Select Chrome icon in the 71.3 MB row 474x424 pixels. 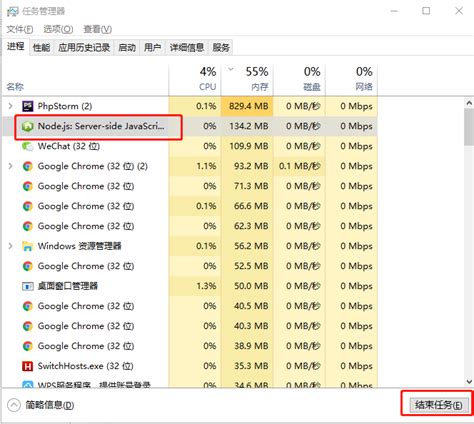click(x=27, y=186)
